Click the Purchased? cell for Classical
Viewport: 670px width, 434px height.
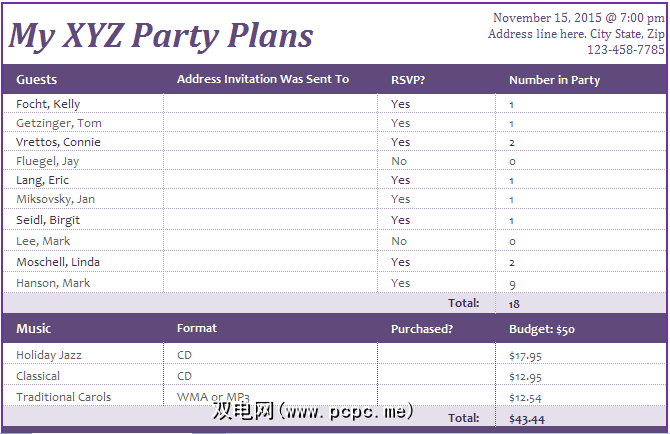pos(436,376)
